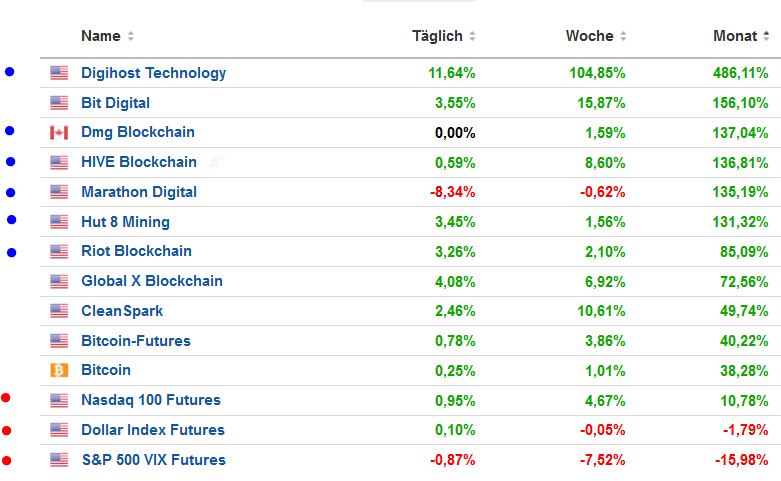Click the orange Bitcoin logo icon
The width and height of the screenshot is (781, 481).
tap(59, 371)
